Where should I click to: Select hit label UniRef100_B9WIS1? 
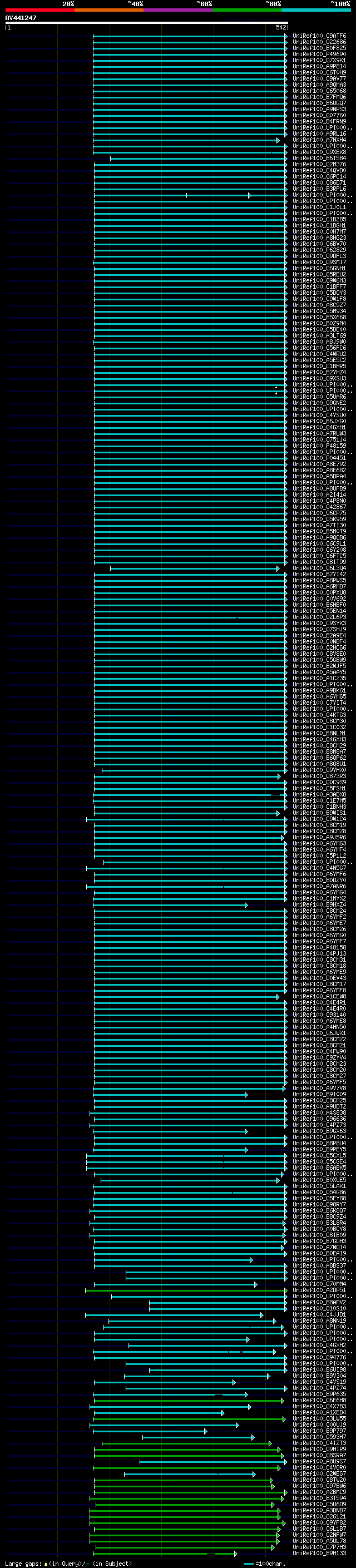coord(319,813)
